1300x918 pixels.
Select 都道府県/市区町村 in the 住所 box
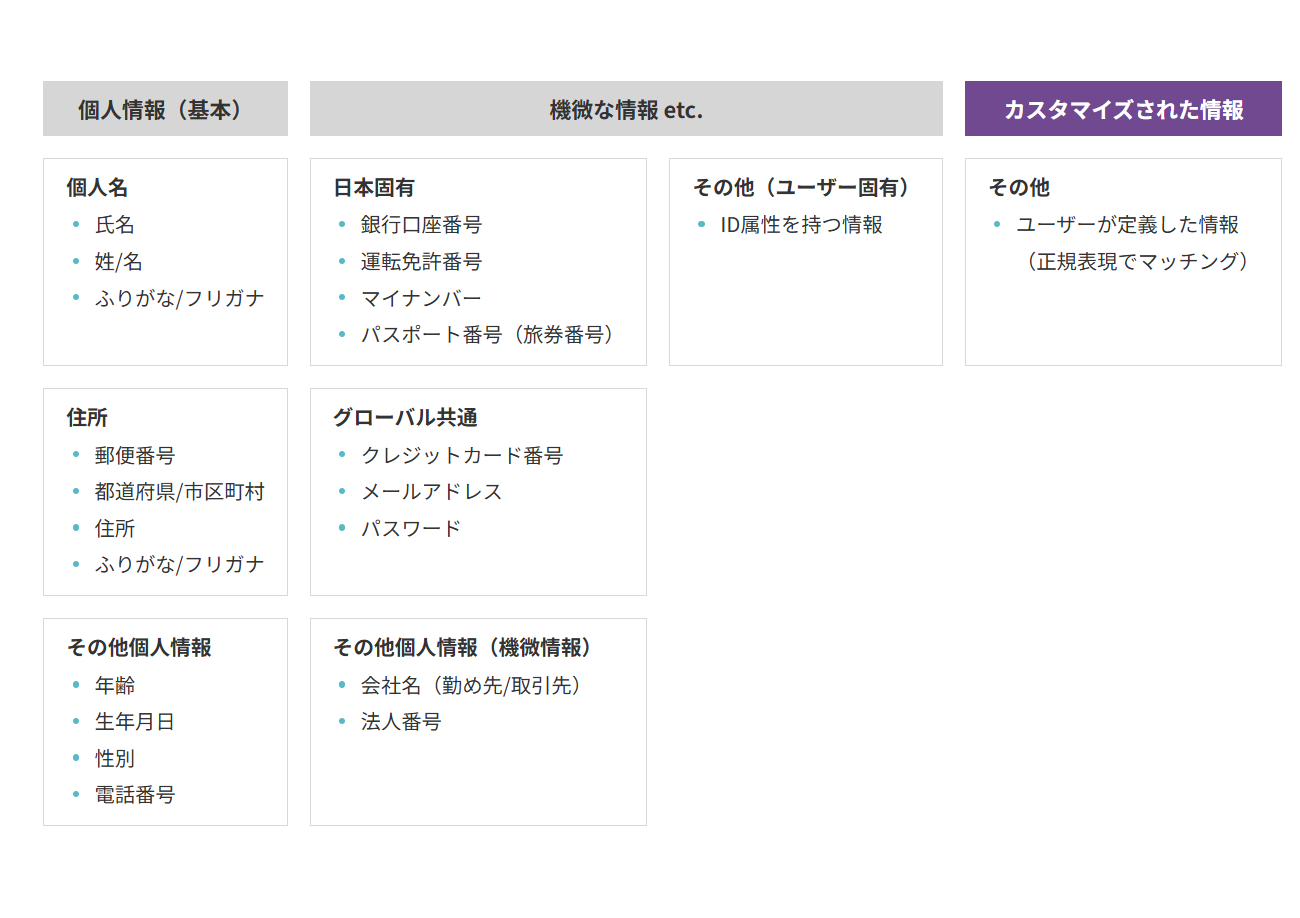(x=180, y=492)
